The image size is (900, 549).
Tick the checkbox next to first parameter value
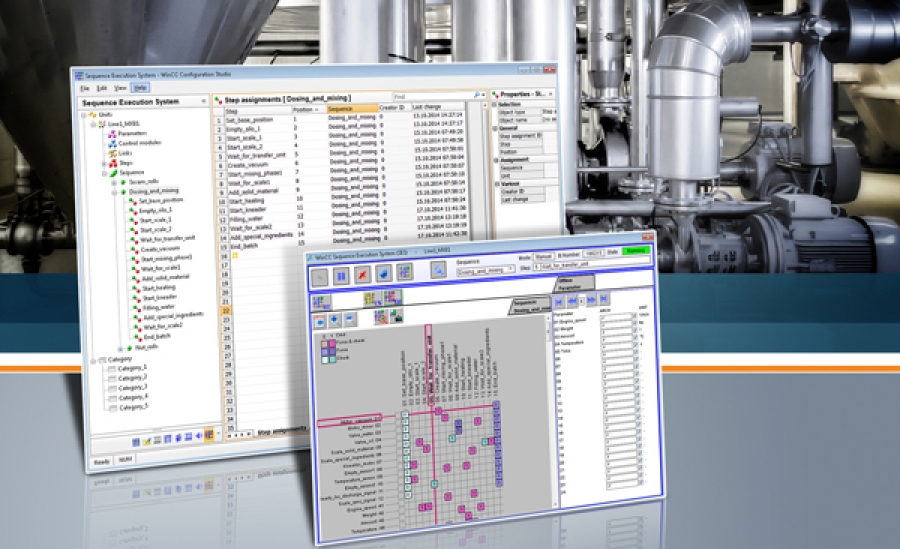pyautogui.click(x=635, y=318)
